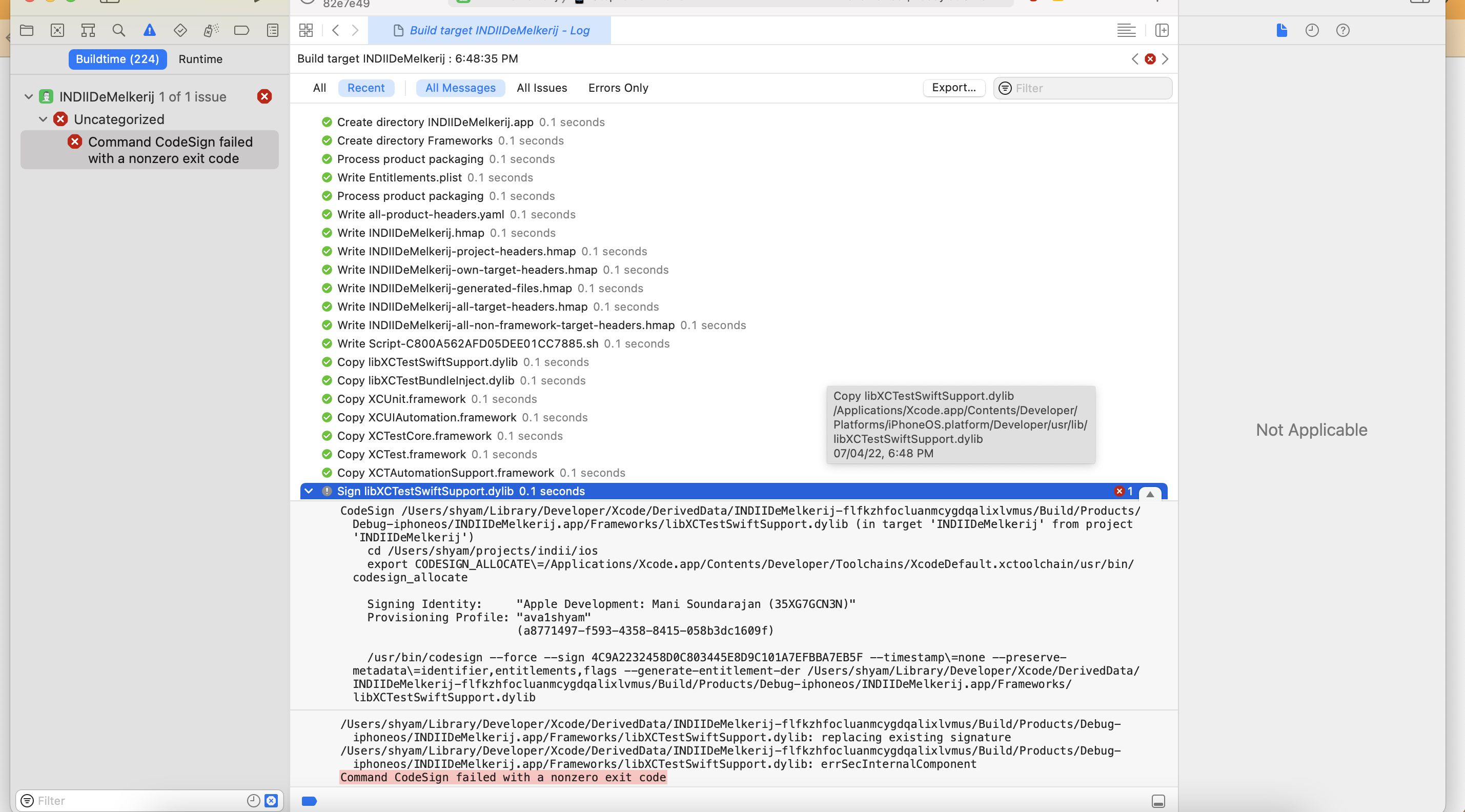1465x812 pixels.
Task: Open the Quick Help inspector icon
Action: coord(1342,30)
